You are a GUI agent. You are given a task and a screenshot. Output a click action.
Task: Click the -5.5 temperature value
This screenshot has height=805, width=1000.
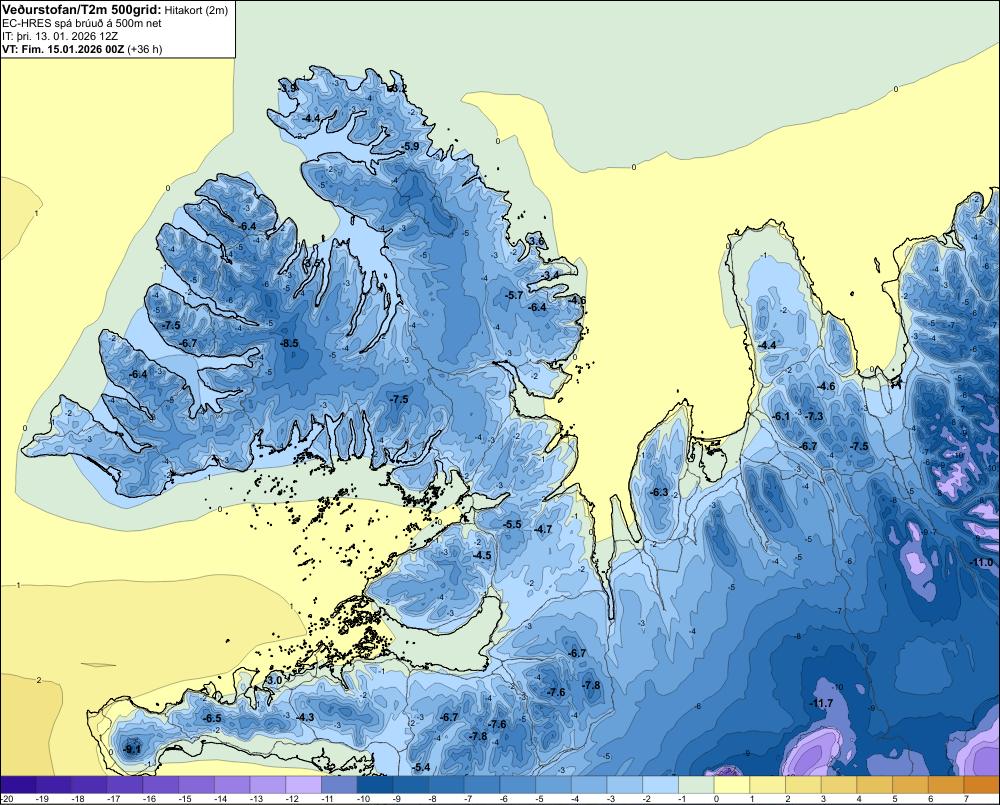click(x=512, y=524)
